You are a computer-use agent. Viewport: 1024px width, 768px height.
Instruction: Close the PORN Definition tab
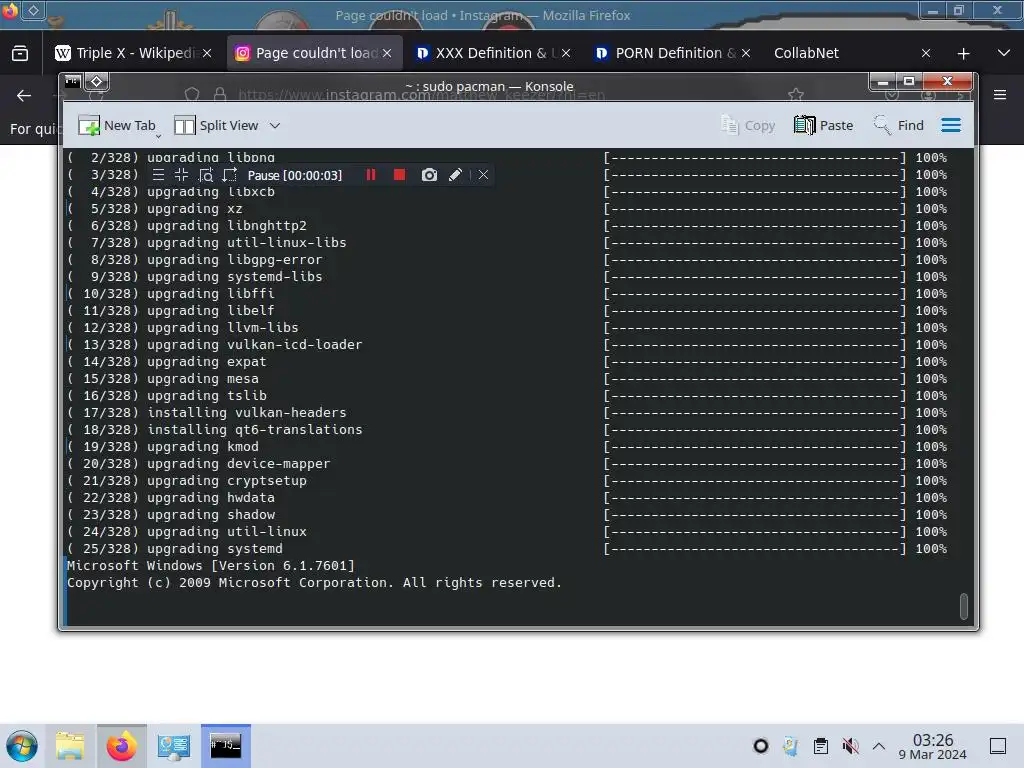[x=746, y=53]
